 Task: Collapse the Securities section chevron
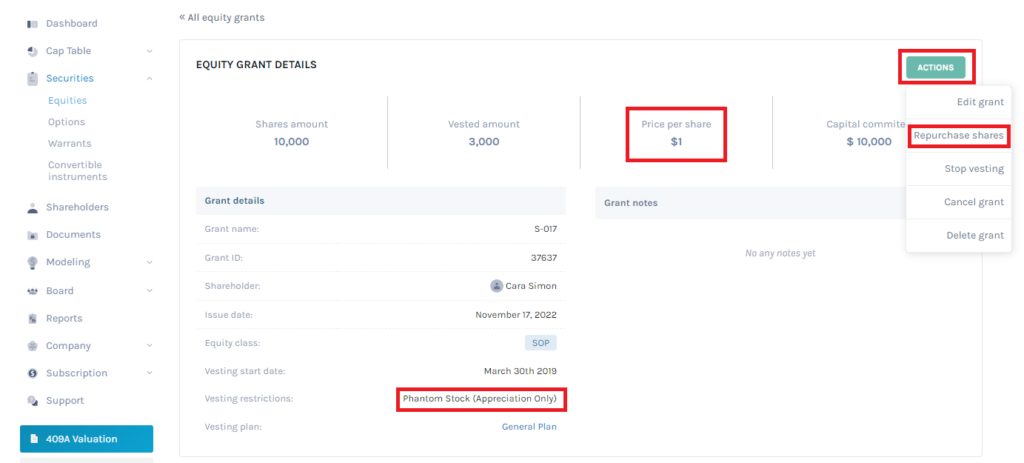tap(150, 78)
